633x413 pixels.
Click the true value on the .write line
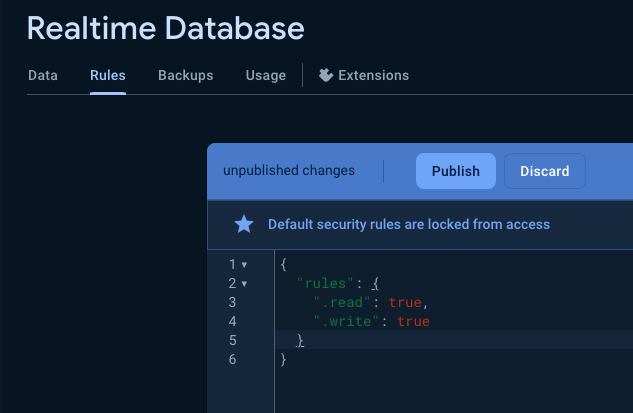[413, 321]
